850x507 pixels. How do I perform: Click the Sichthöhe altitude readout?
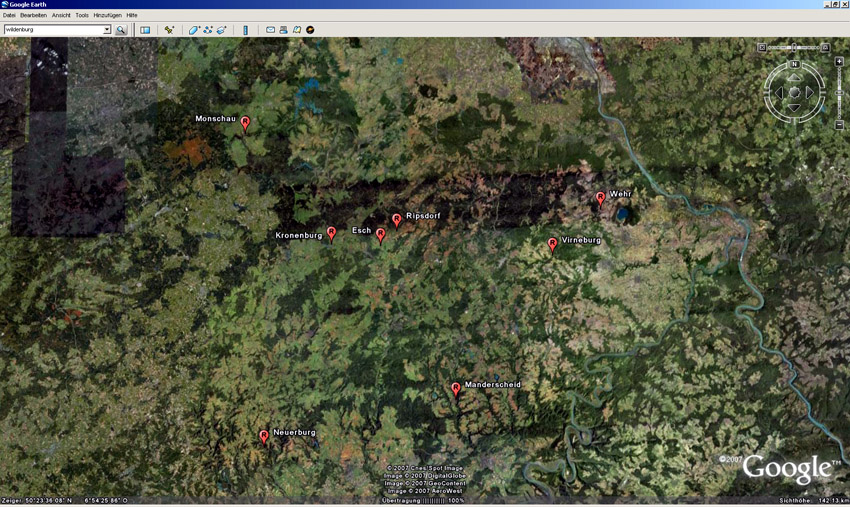814,500
